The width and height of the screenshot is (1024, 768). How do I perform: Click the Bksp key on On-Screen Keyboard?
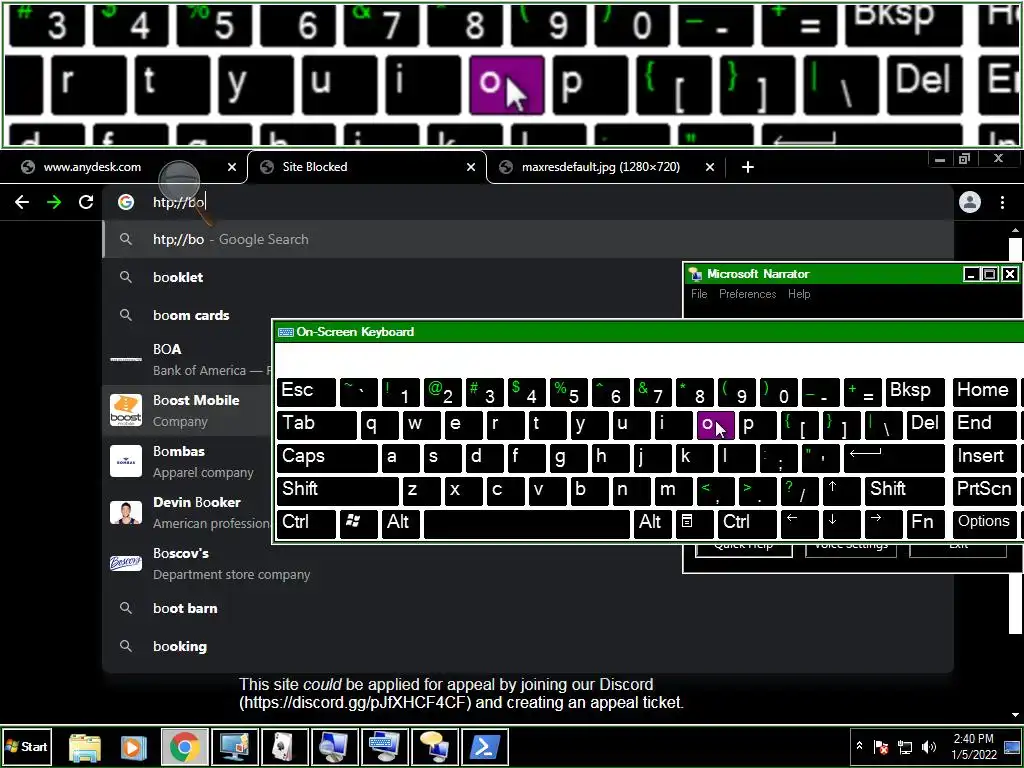915,392
